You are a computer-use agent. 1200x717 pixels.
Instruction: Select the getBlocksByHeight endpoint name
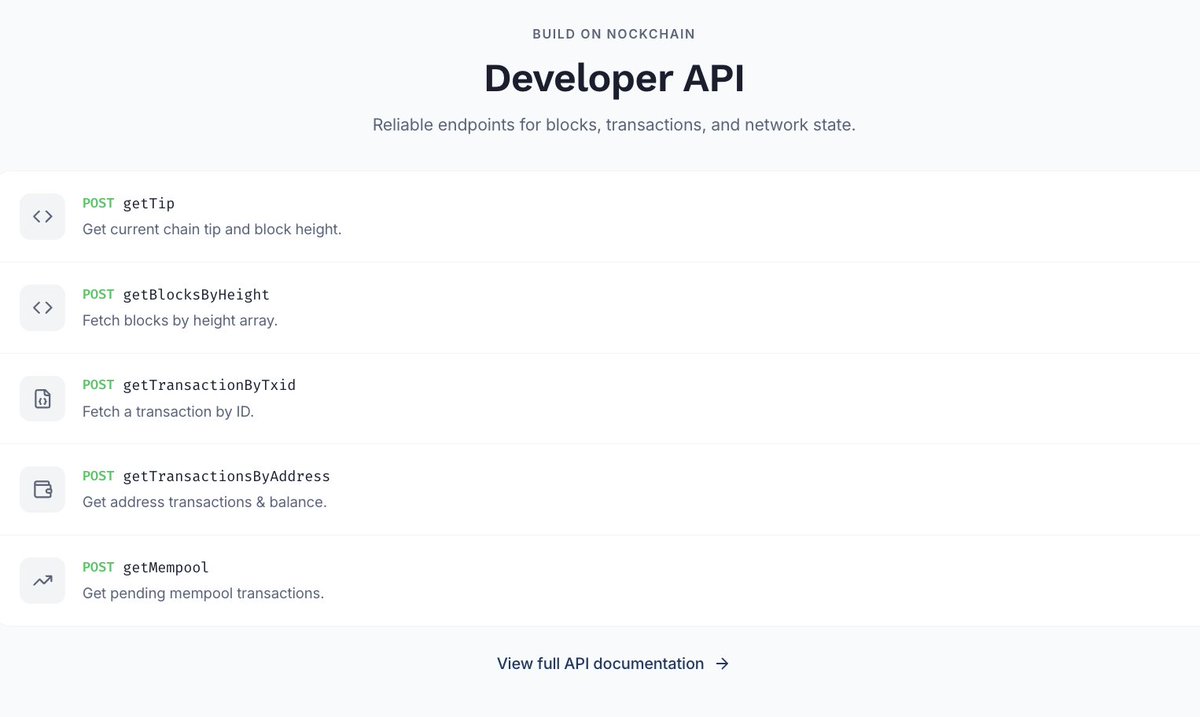pyautogui.click(x=196, y=294)
